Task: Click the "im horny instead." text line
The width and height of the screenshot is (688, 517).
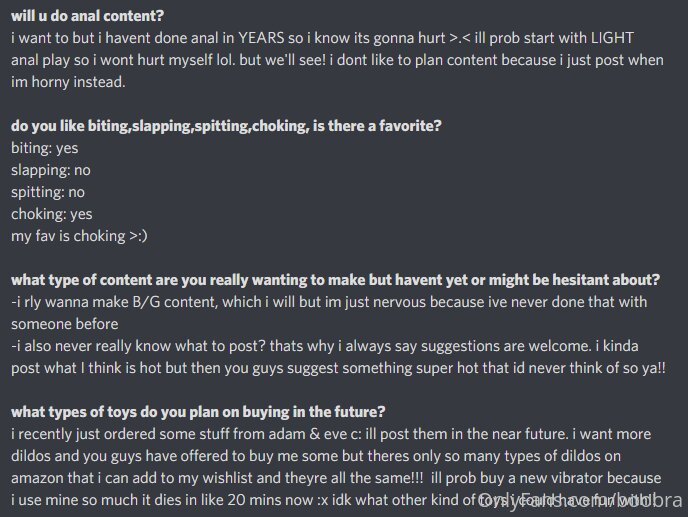Action: click(68, 82)
